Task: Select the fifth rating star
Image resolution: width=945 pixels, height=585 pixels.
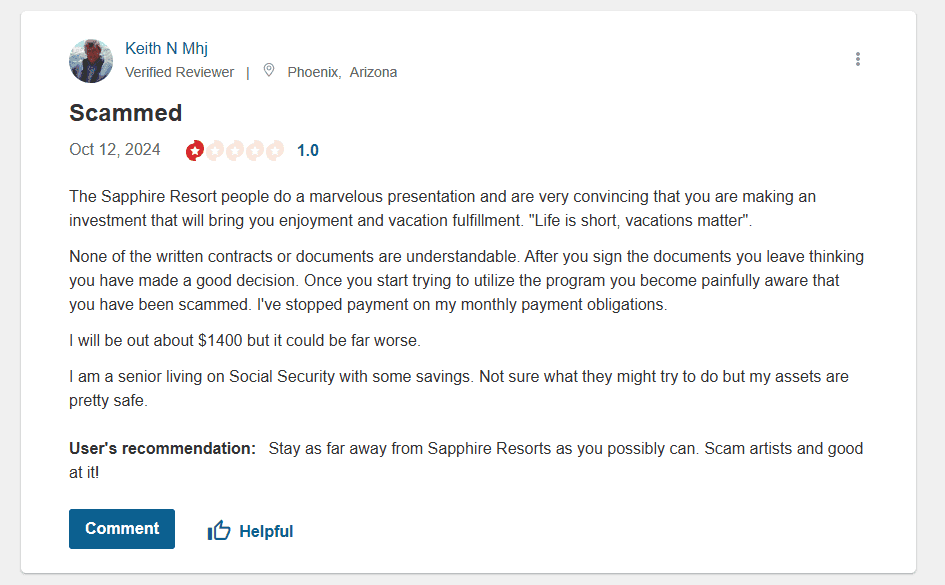Action: [x=275, y=151]
